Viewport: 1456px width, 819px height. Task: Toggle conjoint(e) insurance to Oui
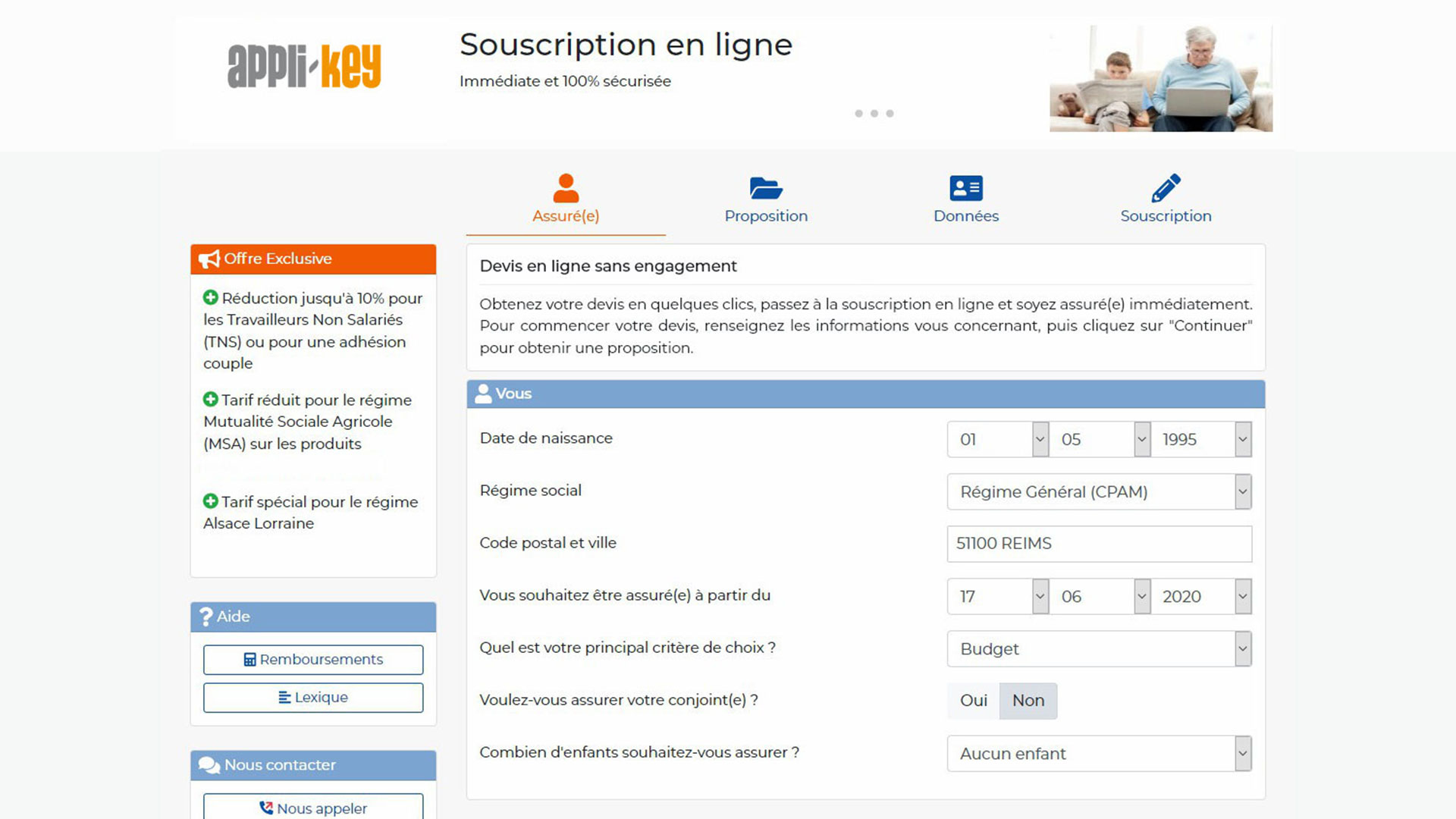[972, 700]
